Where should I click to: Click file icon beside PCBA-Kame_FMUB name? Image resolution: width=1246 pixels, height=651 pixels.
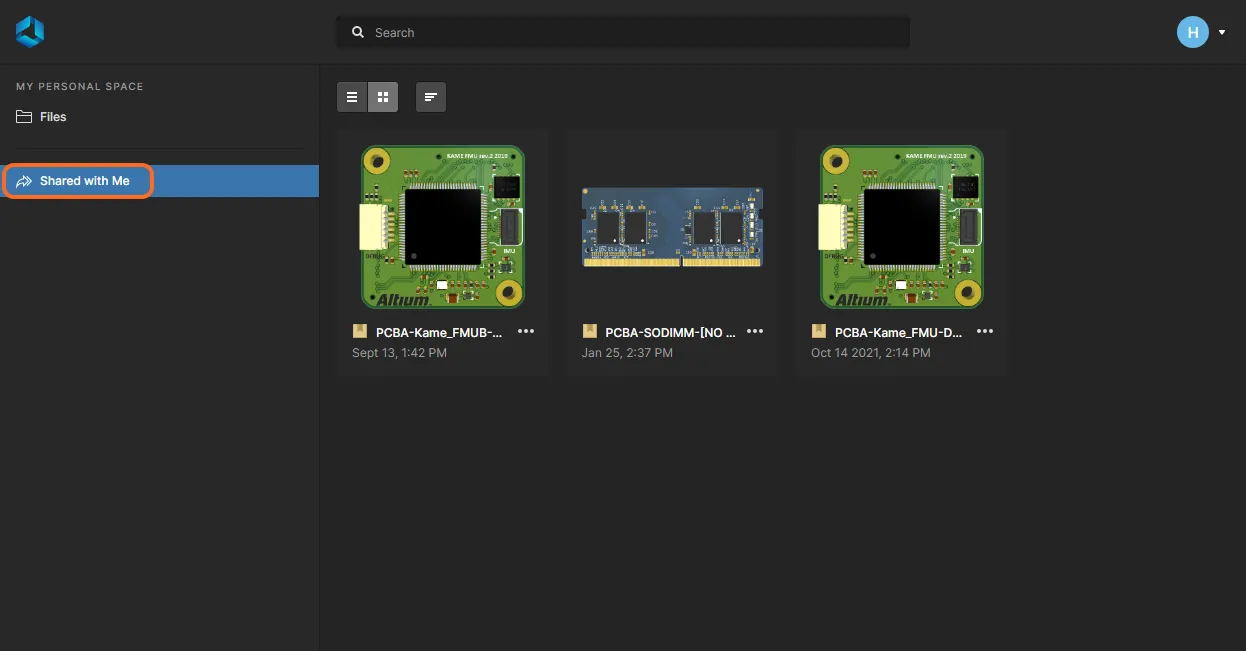click(x=360, y=331)
